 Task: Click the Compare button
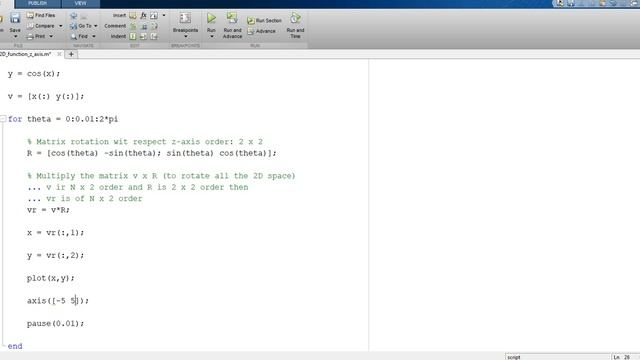[41, 26]
